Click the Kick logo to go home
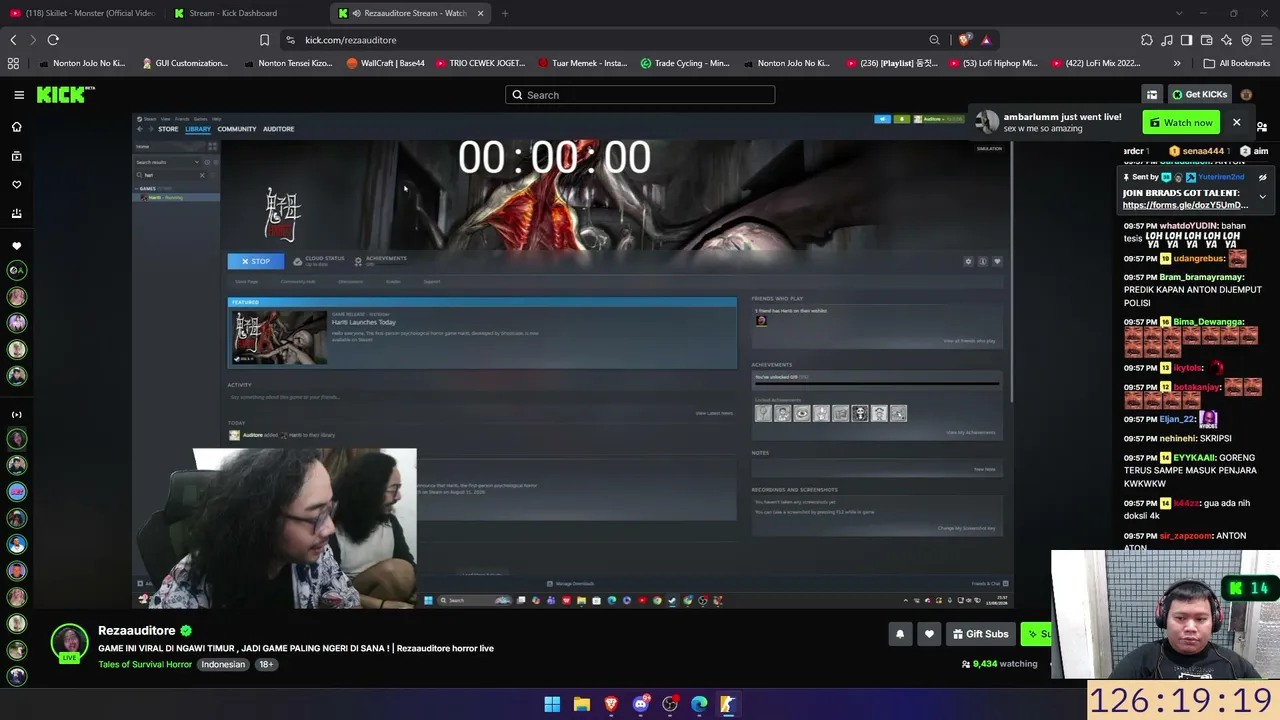1280x720 pixels. pyautogui.click(x=65, y=95)
